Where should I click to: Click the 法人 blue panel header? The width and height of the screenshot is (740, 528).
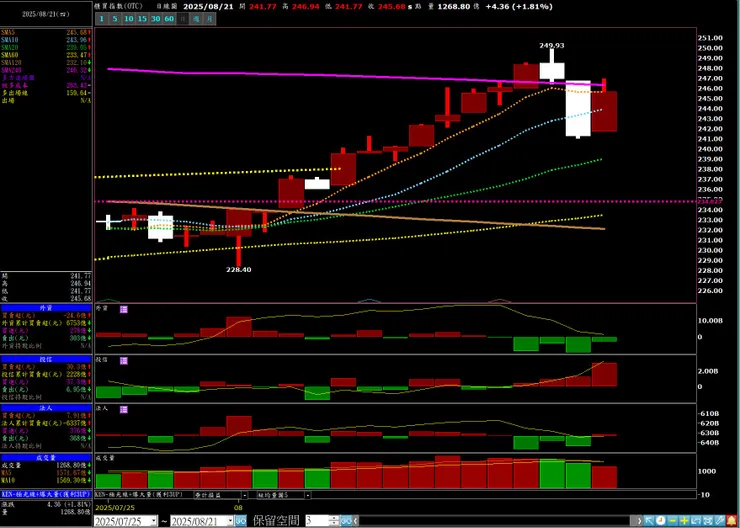tap(46, 408)
